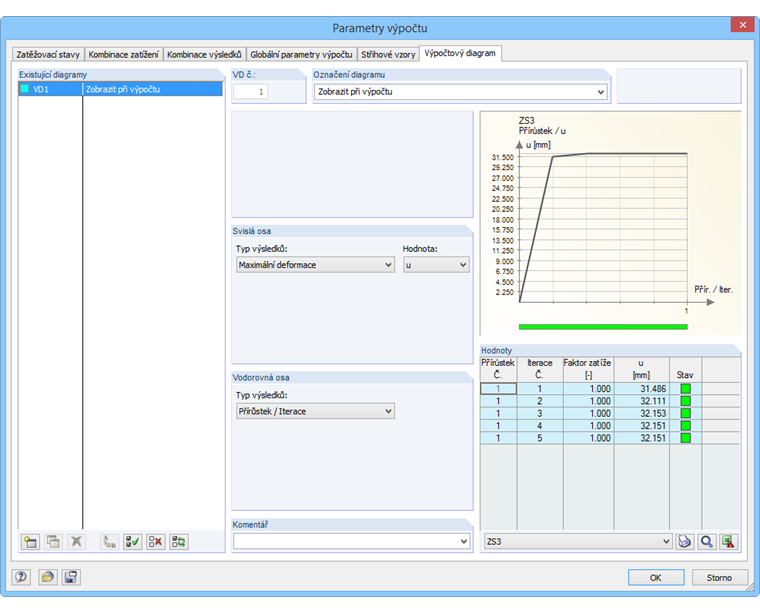Click the renumber diagrams icon
This screenshot has height=614, width=760.
[x=110, y=541]
